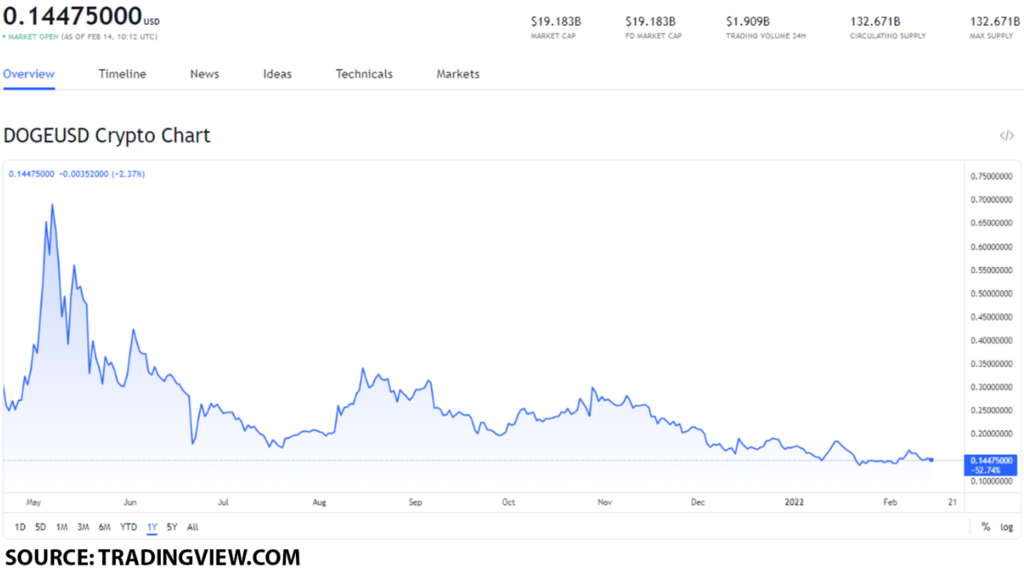The width and height of the screenshot is (1024, 572).
Task: Click the $1.909B trading volume value
Action: coord(748,22)
